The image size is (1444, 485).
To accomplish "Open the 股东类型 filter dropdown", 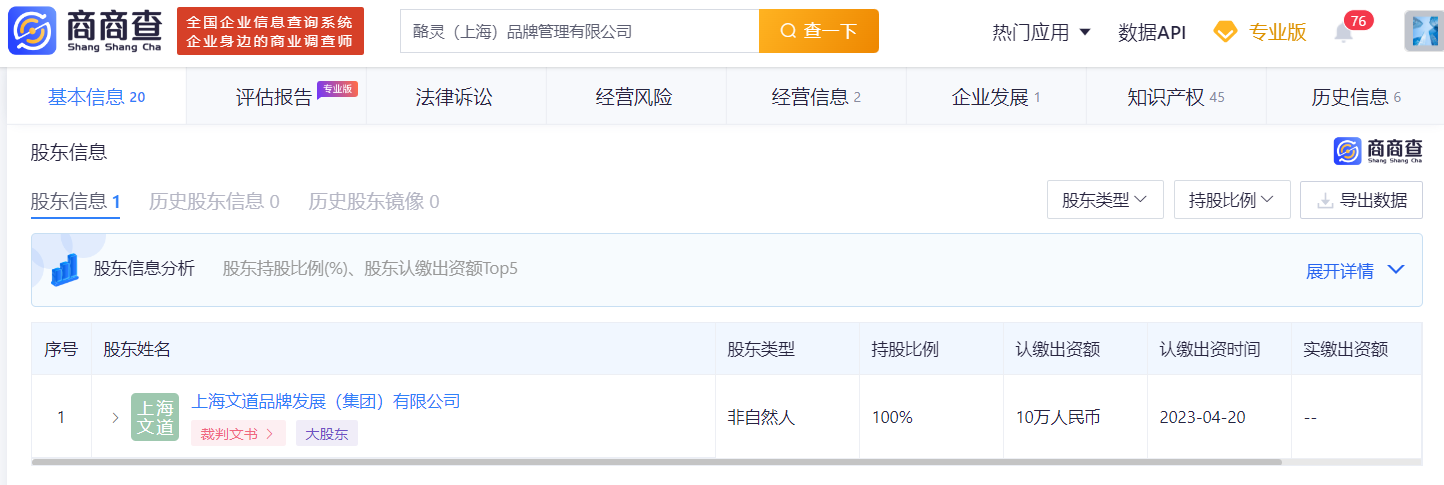I will click(1105, 200).
